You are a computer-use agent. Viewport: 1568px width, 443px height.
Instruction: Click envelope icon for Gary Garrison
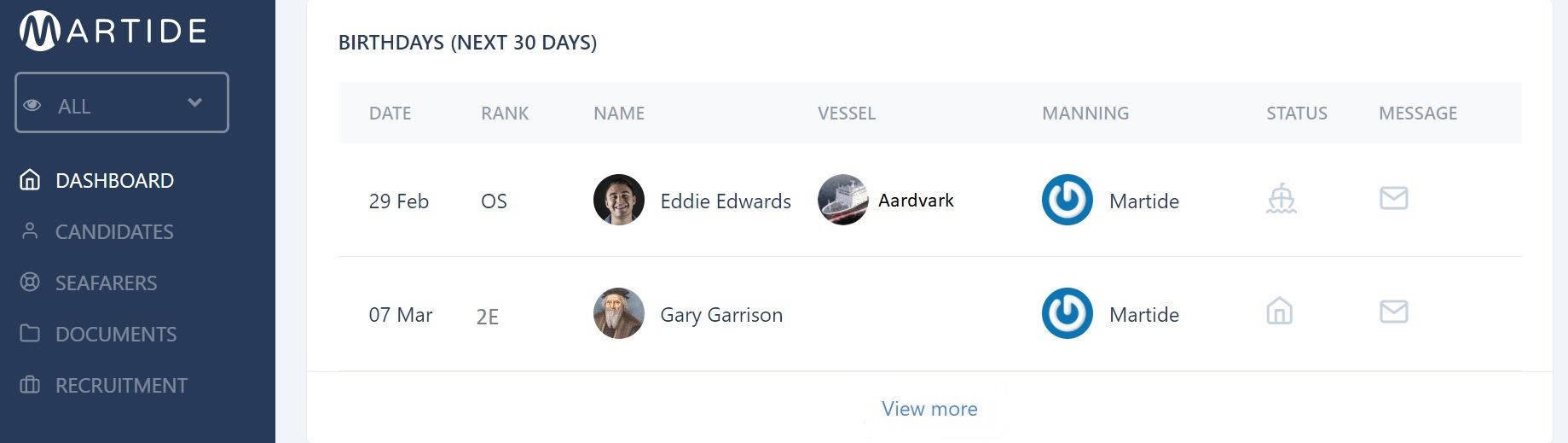click(1394, 312)
